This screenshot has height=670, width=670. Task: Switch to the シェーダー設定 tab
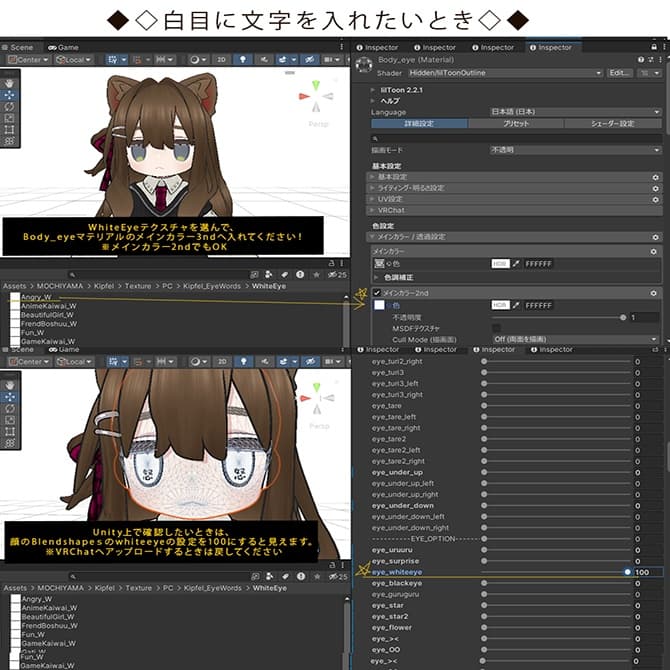pos(613,123)
